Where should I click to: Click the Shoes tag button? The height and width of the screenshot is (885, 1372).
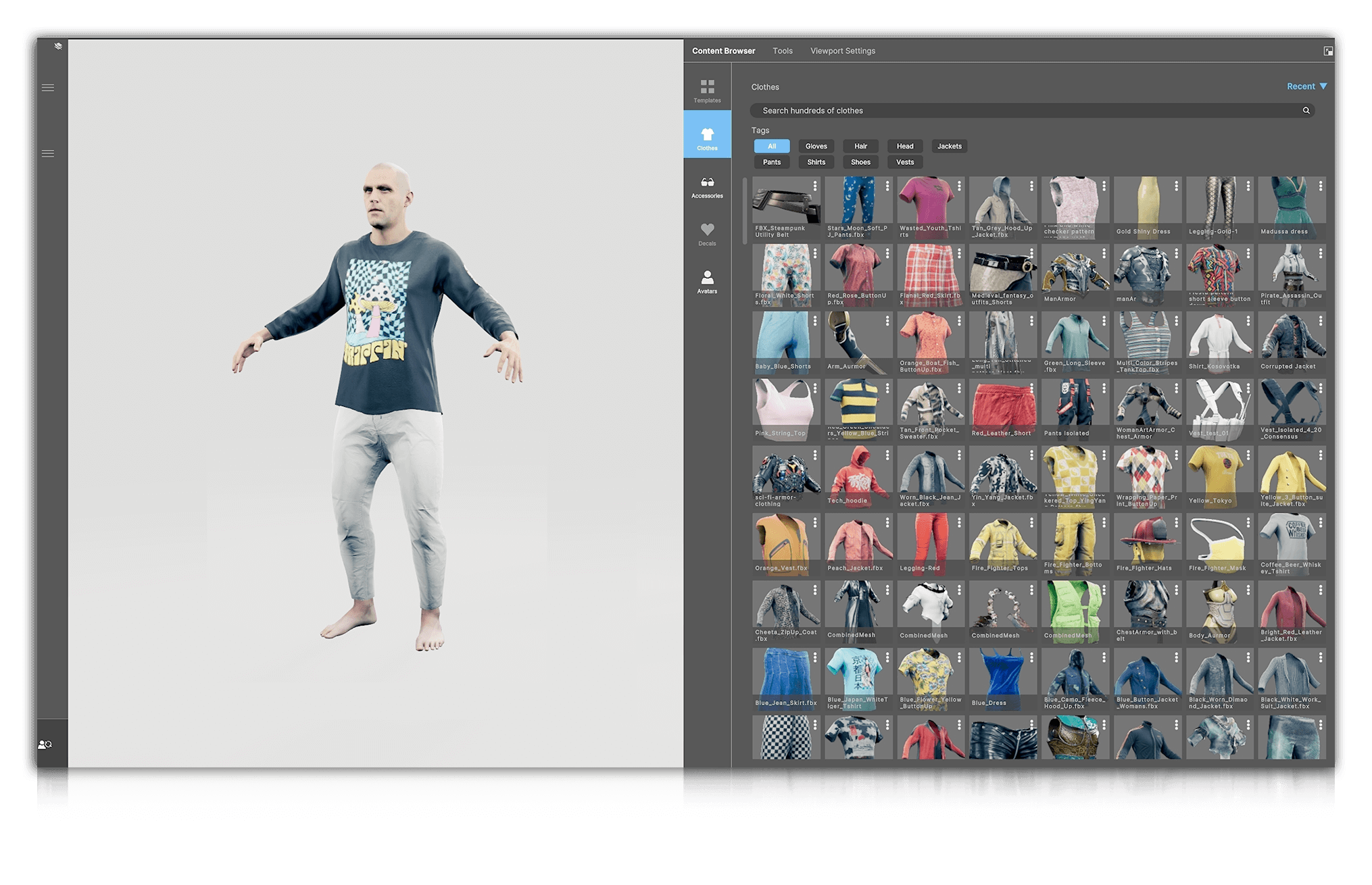click(x=860, y=161)
